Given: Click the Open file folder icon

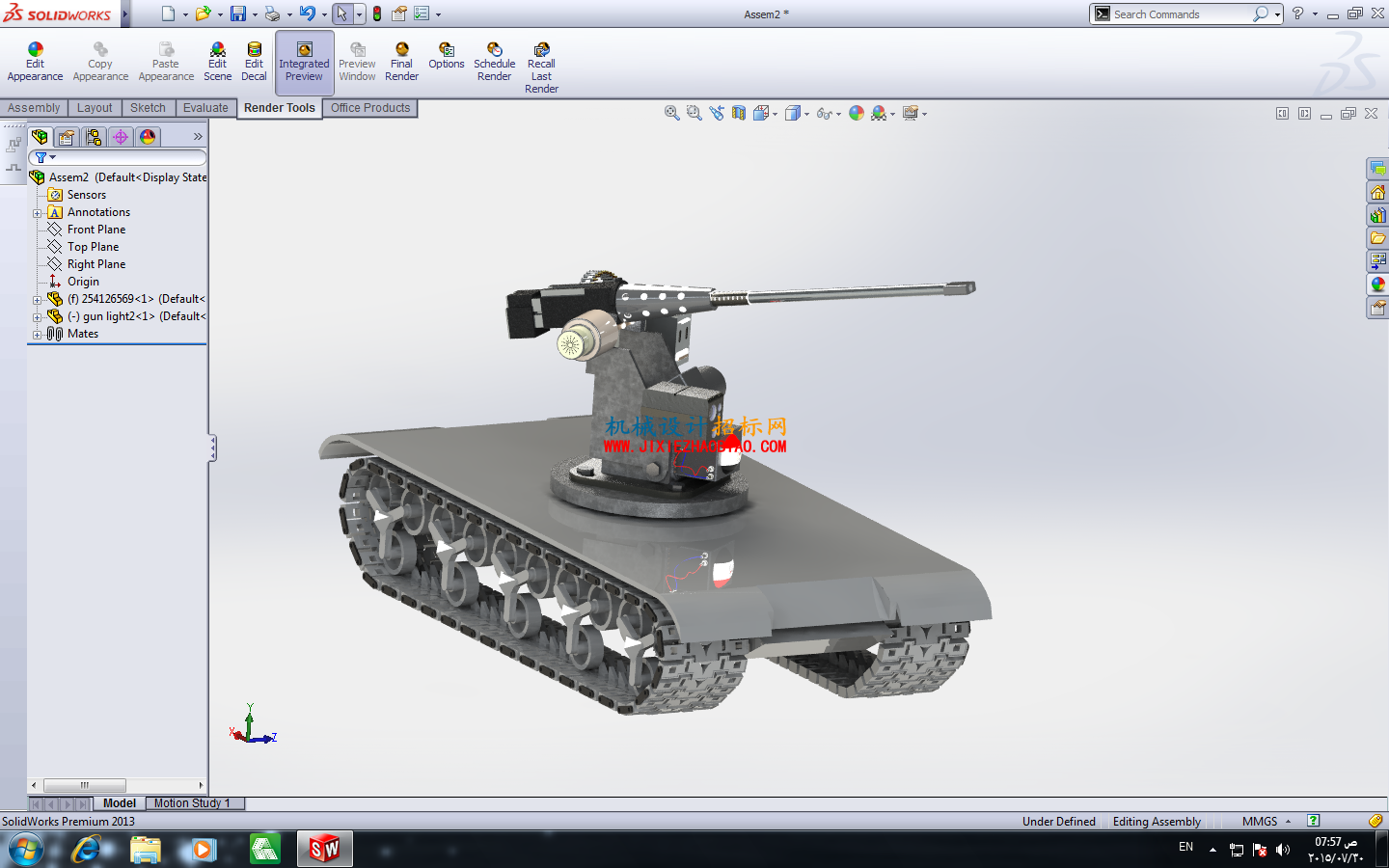Looking at the screenshot, I should [x=203, y=14].
